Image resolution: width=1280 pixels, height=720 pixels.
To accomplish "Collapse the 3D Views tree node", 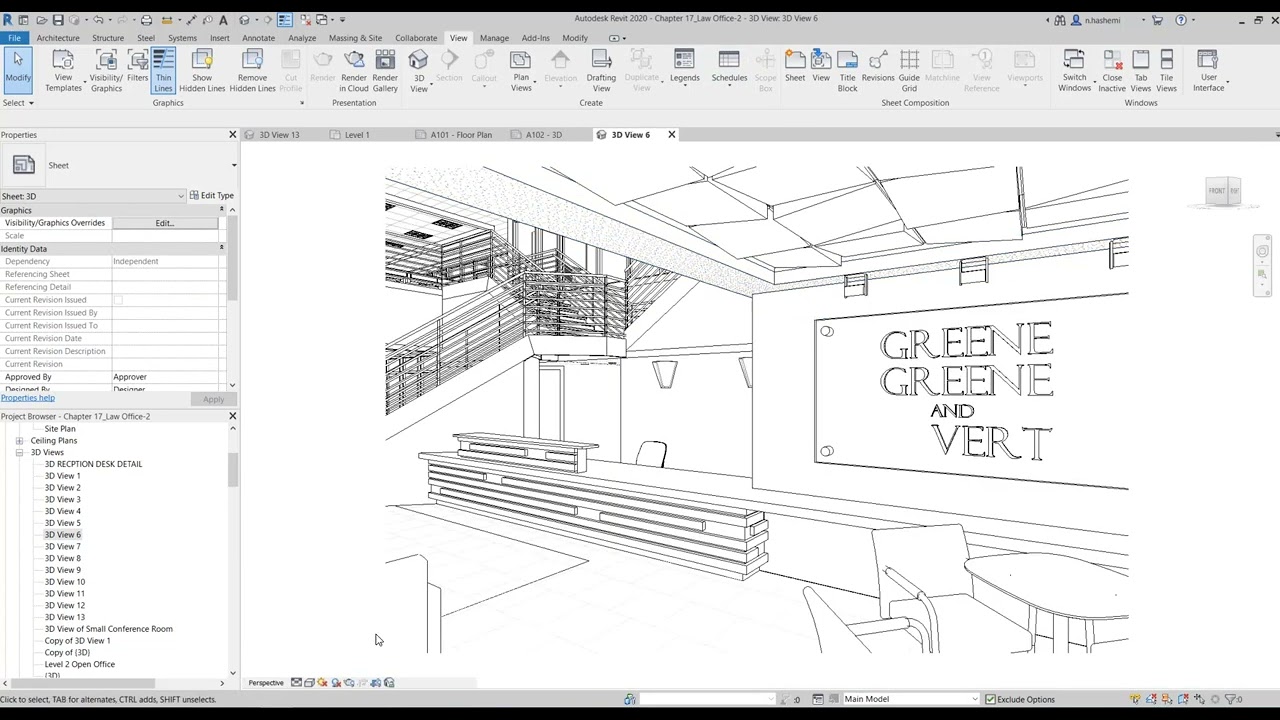I will click(x=19, y=453).
